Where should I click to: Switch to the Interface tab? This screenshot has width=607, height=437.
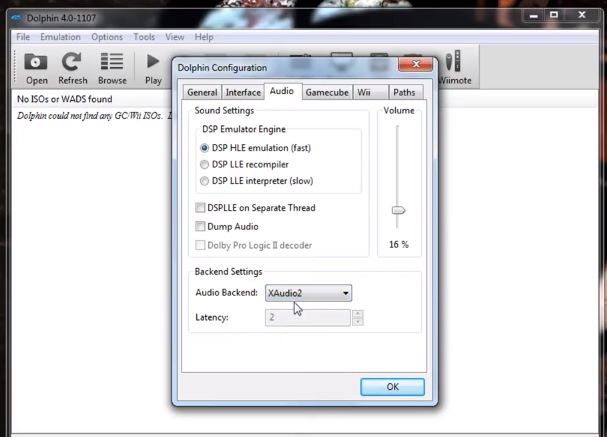[243, 93]
